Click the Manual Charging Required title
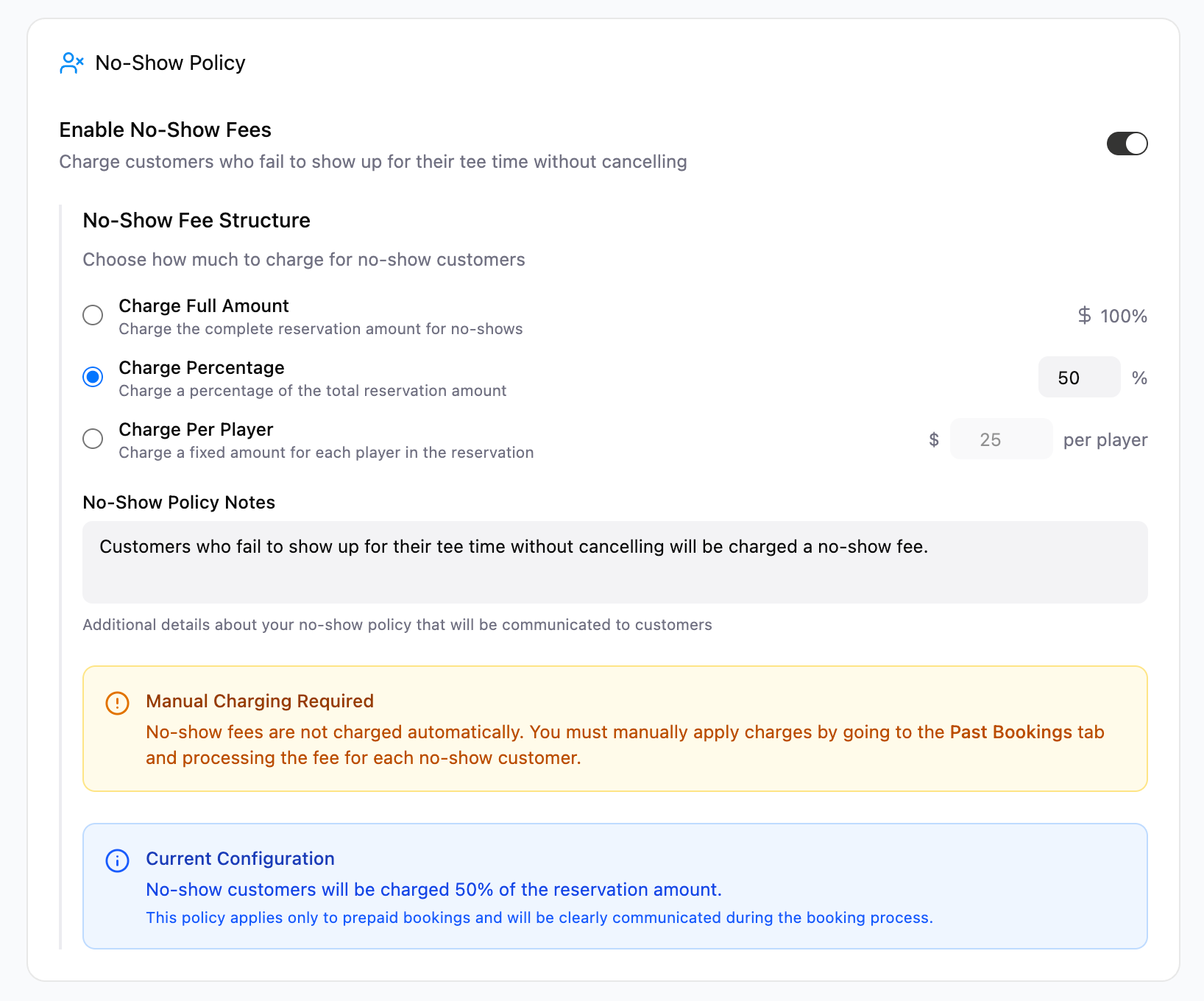This screenshot has width=1204, height=1001. [x=260, y=701]
